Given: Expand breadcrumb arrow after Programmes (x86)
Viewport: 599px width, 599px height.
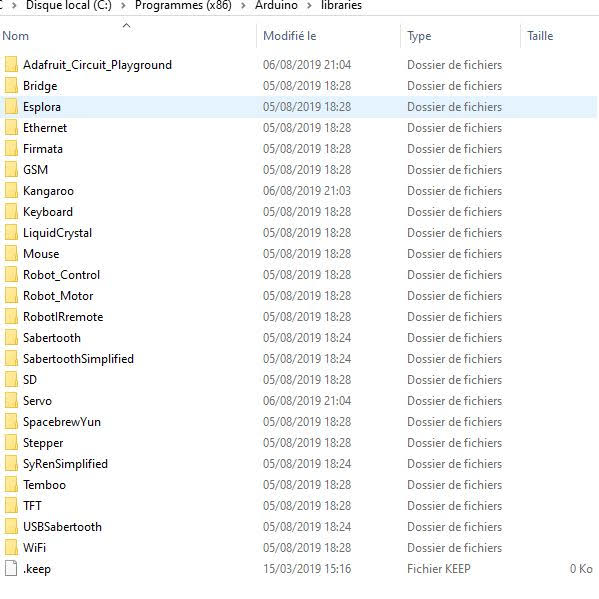Looking at the screenshot, I should pos(243,6).
